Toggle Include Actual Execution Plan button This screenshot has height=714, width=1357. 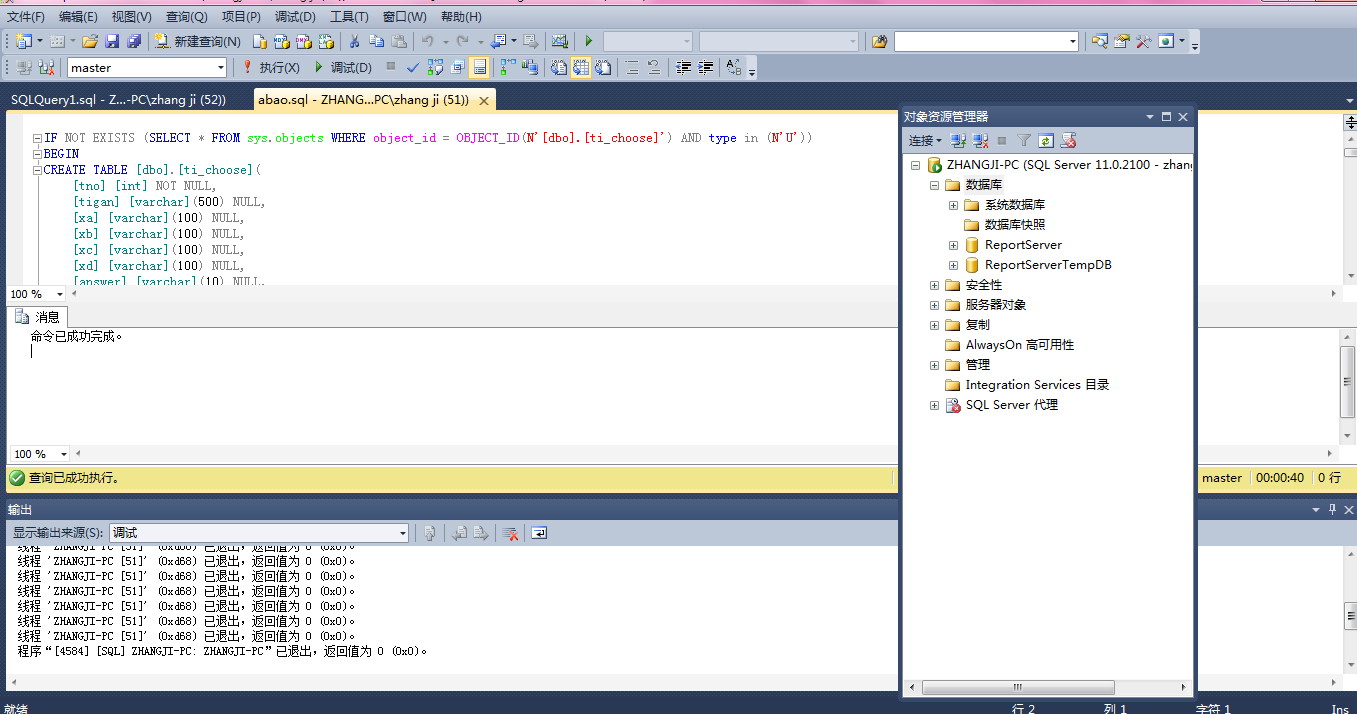pyautogui.click(x=507, y=68)
